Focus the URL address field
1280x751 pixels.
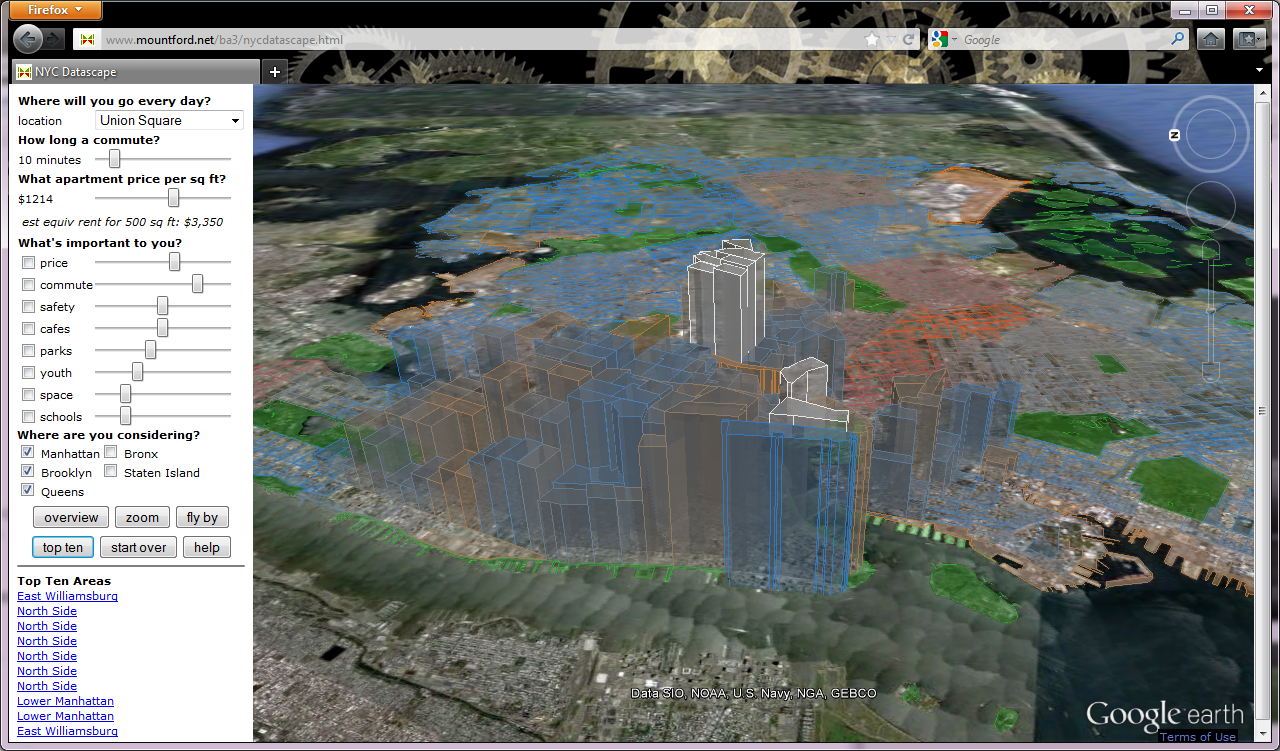(x=480, y=40)
